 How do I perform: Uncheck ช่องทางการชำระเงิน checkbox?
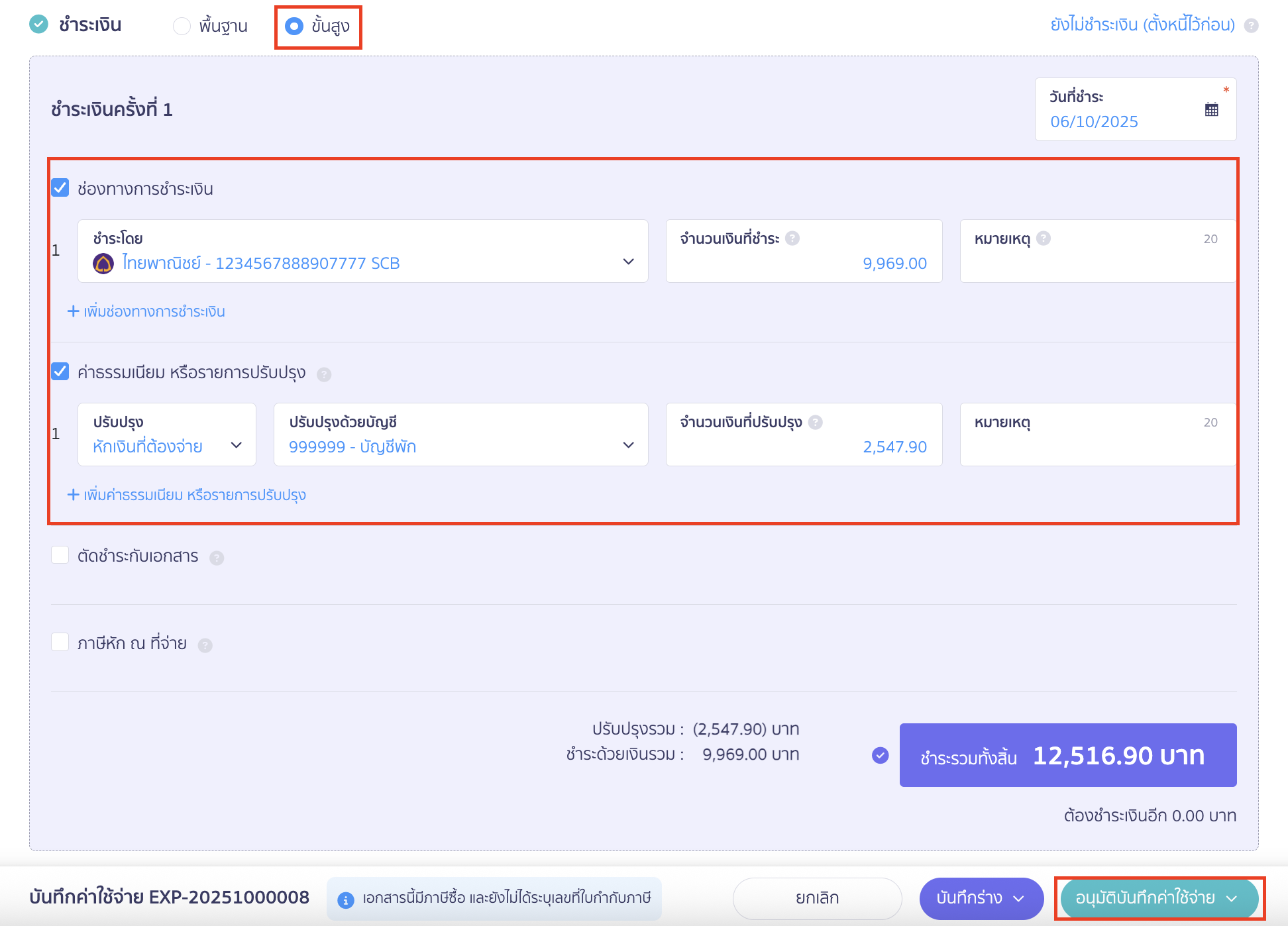(x=60, y=188)
